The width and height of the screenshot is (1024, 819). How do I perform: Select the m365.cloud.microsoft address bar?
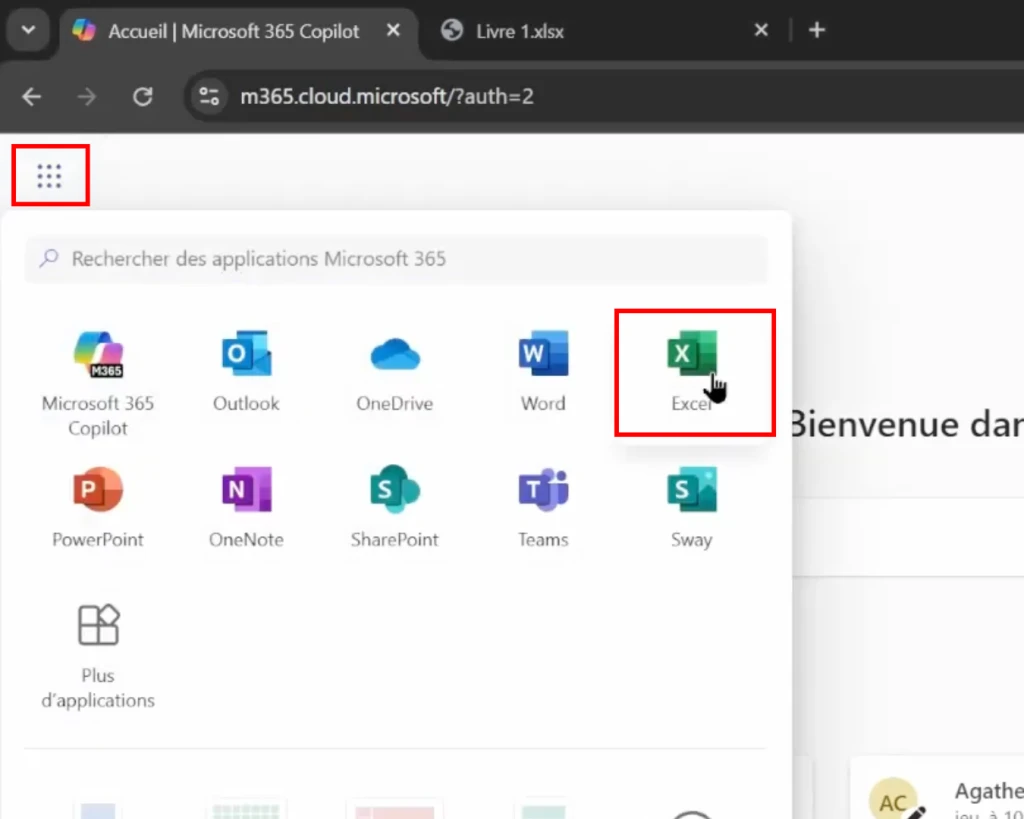point(387,97)
